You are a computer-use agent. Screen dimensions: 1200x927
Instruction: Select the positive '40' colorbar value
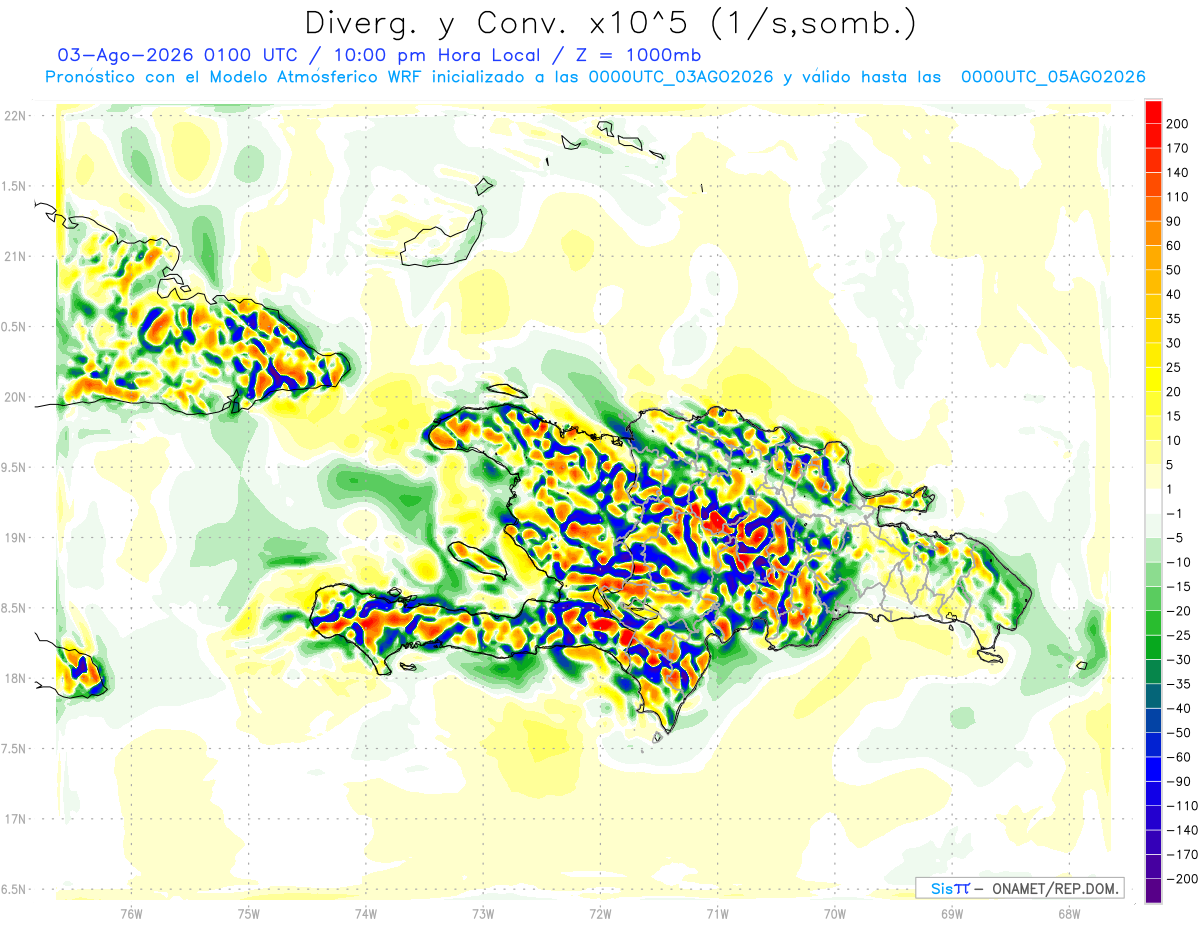coord(1173,295)
